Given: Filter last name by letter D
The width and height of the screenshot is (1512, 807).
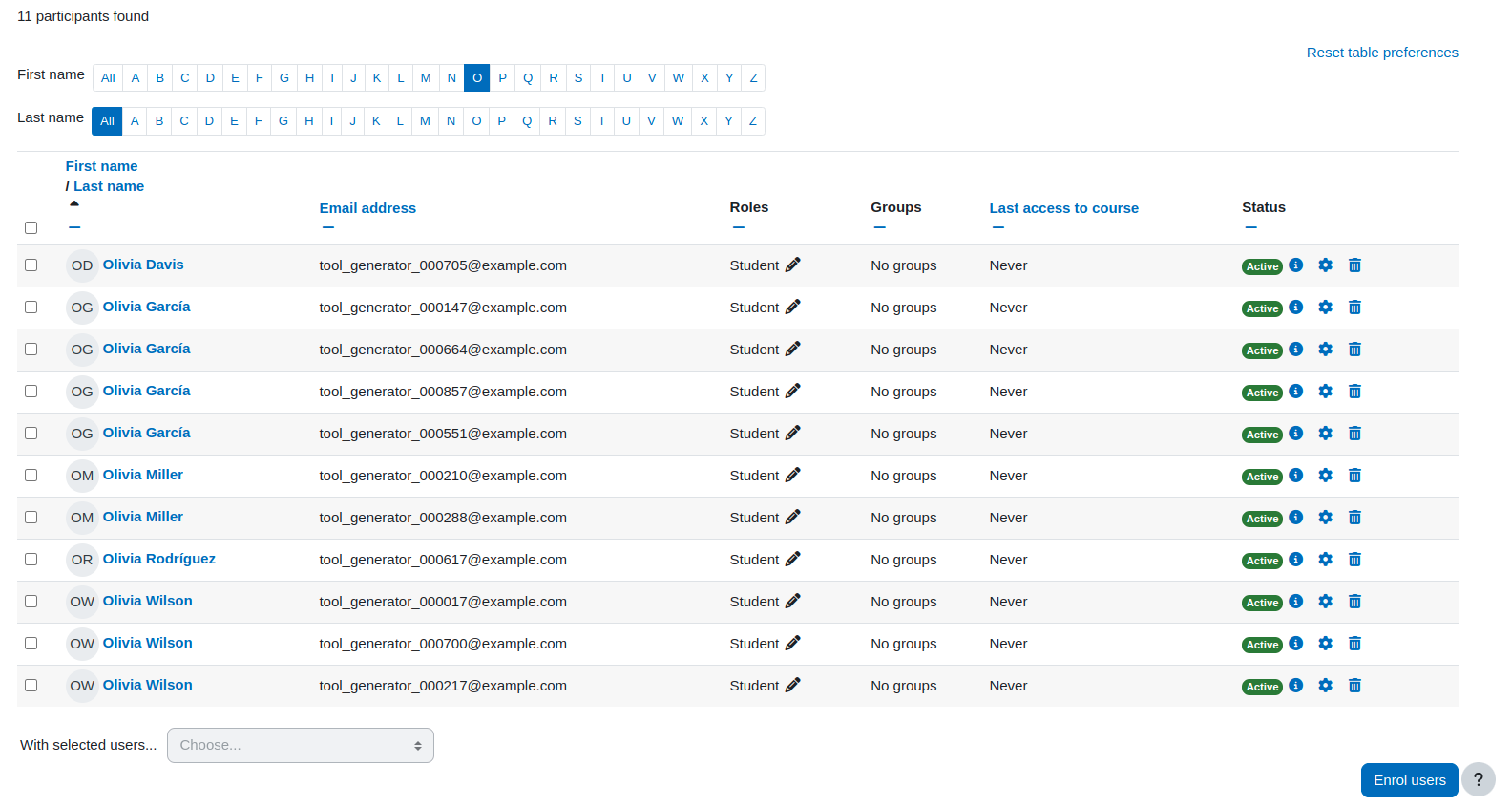Looking at the screenshot, I should click(x=209, y=120).
